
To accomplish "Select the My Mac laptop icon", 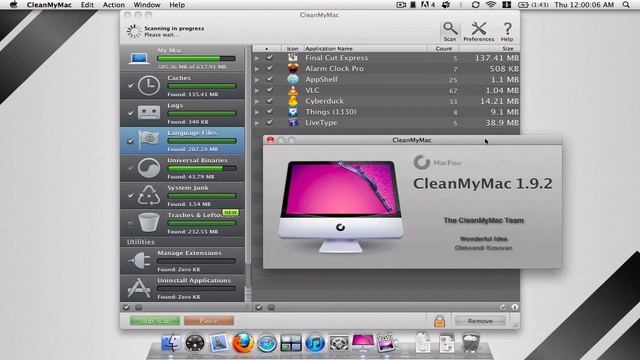I will (x=139, y=58).
